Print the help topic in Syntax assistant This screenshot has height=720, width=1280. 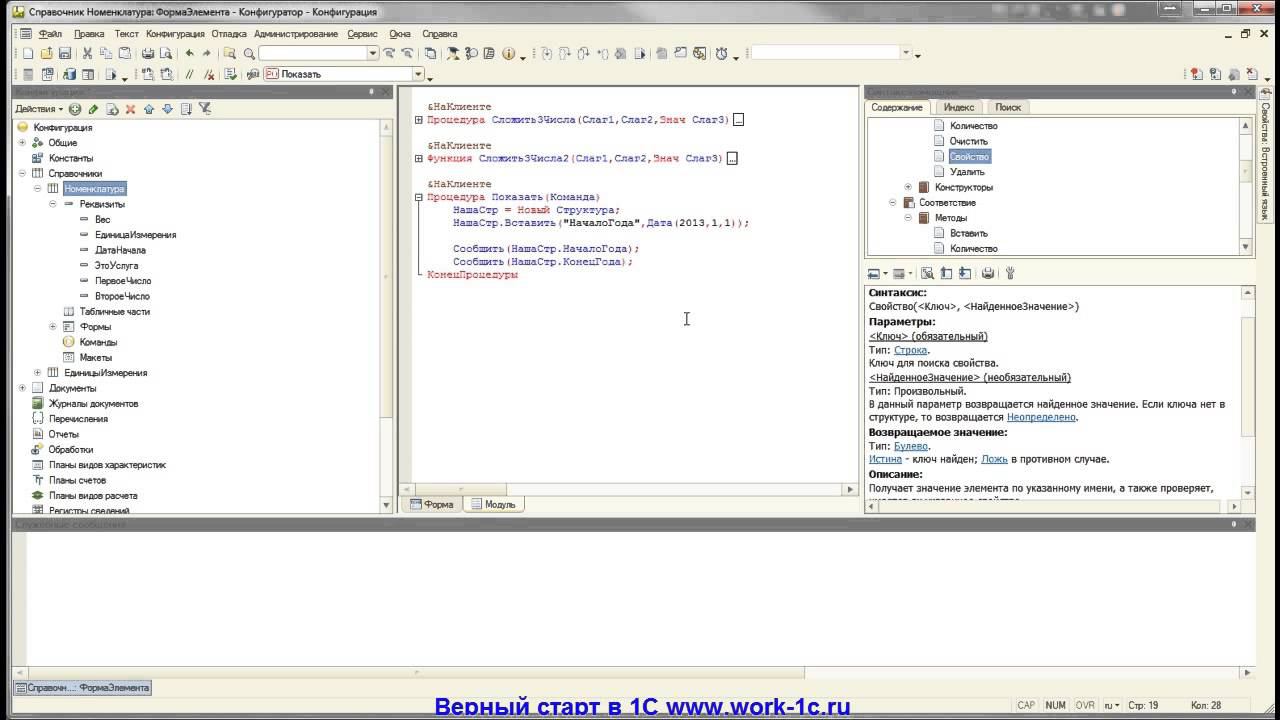[988, 273]
